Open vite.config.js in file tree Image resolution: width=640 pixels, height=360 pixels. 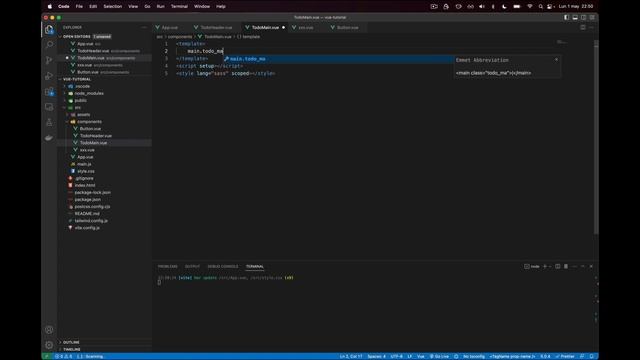[x=87, y=228]
